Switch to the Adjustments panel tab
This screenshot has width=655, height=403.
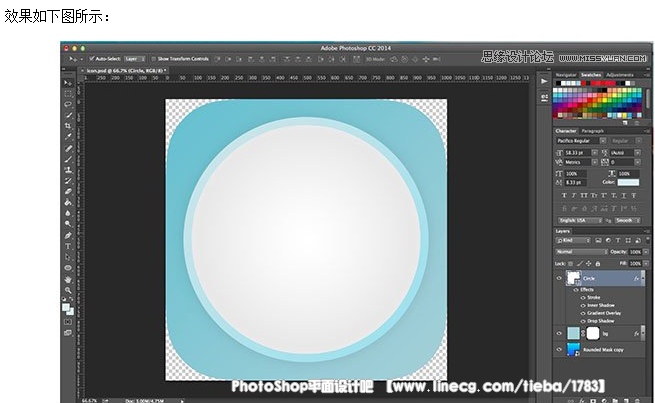tap(620, 75)
